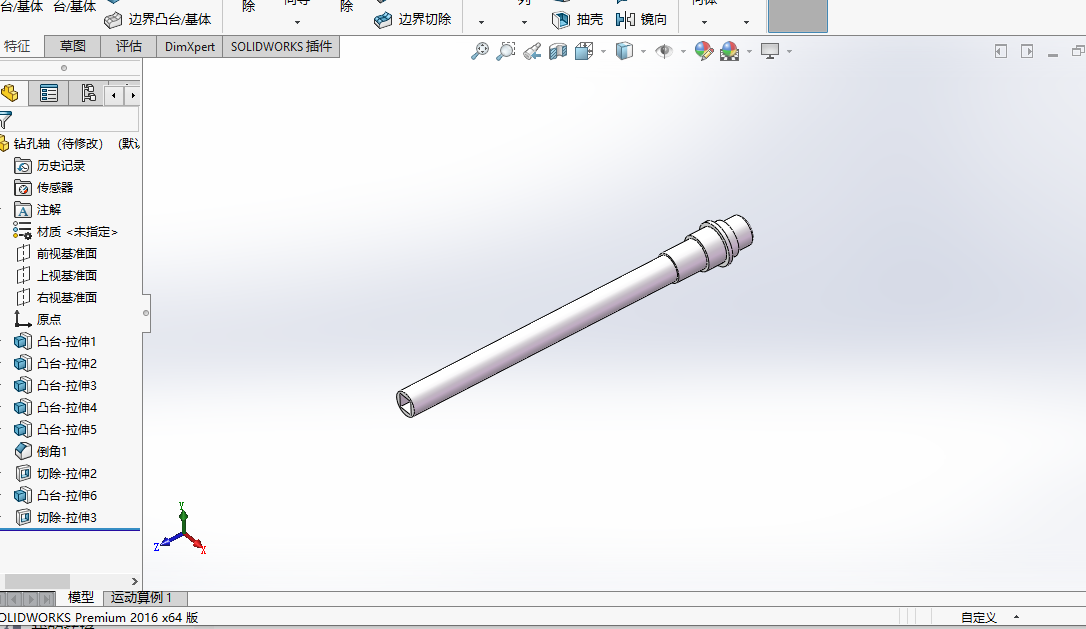Click the Apply Scene icon
1086x629 pixels.
[729, 51]
